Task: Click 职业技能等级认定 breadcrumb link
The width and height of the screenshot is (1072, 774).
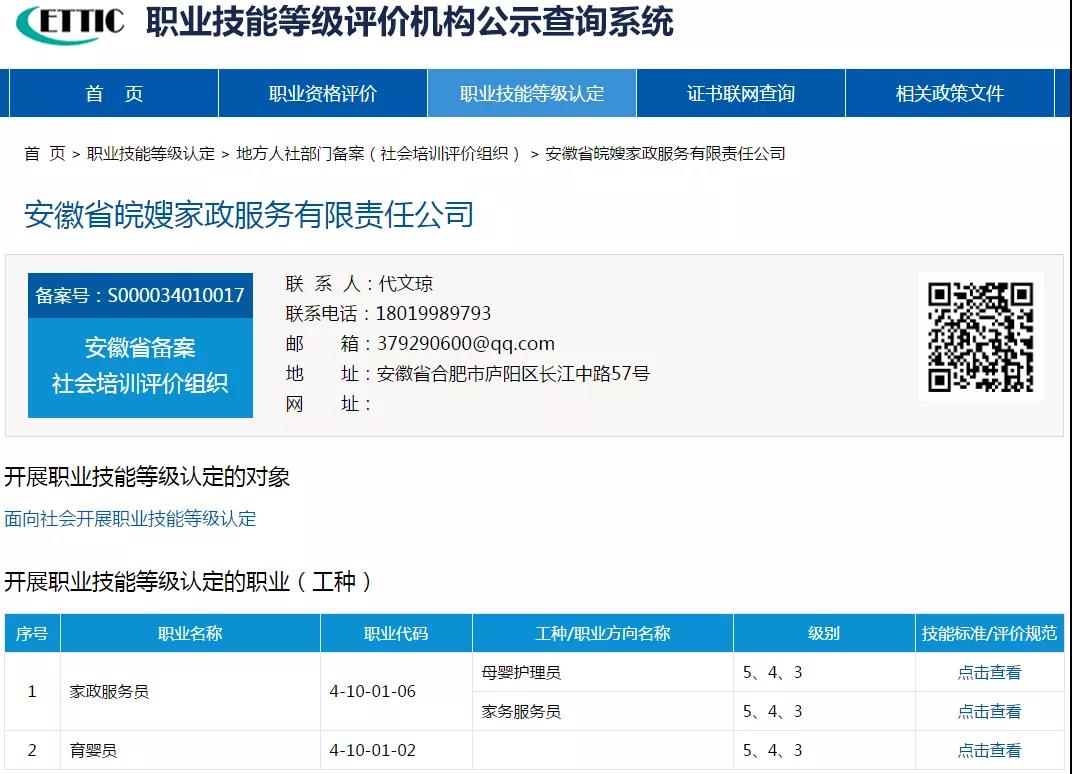Action: point(151,154)
